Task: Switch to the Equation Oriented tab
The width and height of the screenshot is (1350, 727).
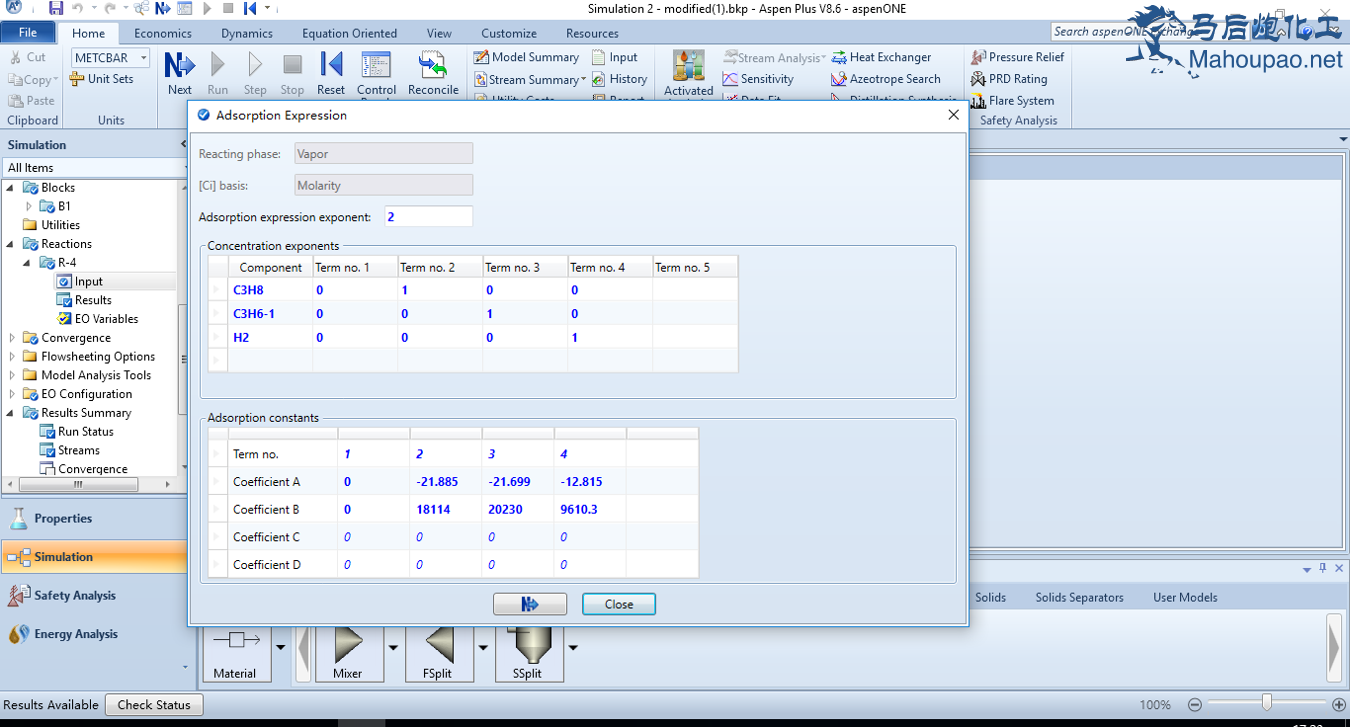Action: [349, 33]
